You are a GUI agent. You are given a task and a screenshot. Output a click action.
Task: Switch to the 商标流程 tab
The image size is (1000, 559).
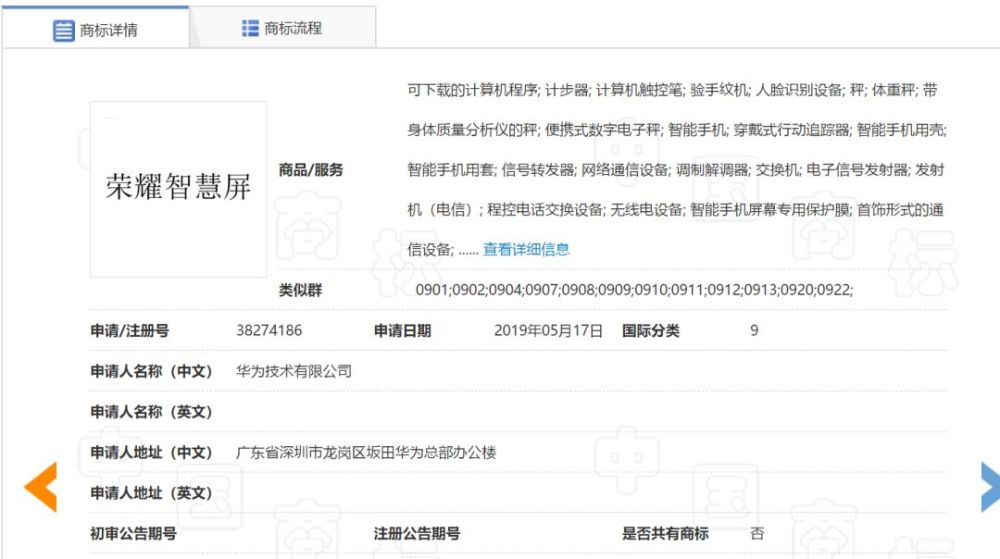pos(283,28)
